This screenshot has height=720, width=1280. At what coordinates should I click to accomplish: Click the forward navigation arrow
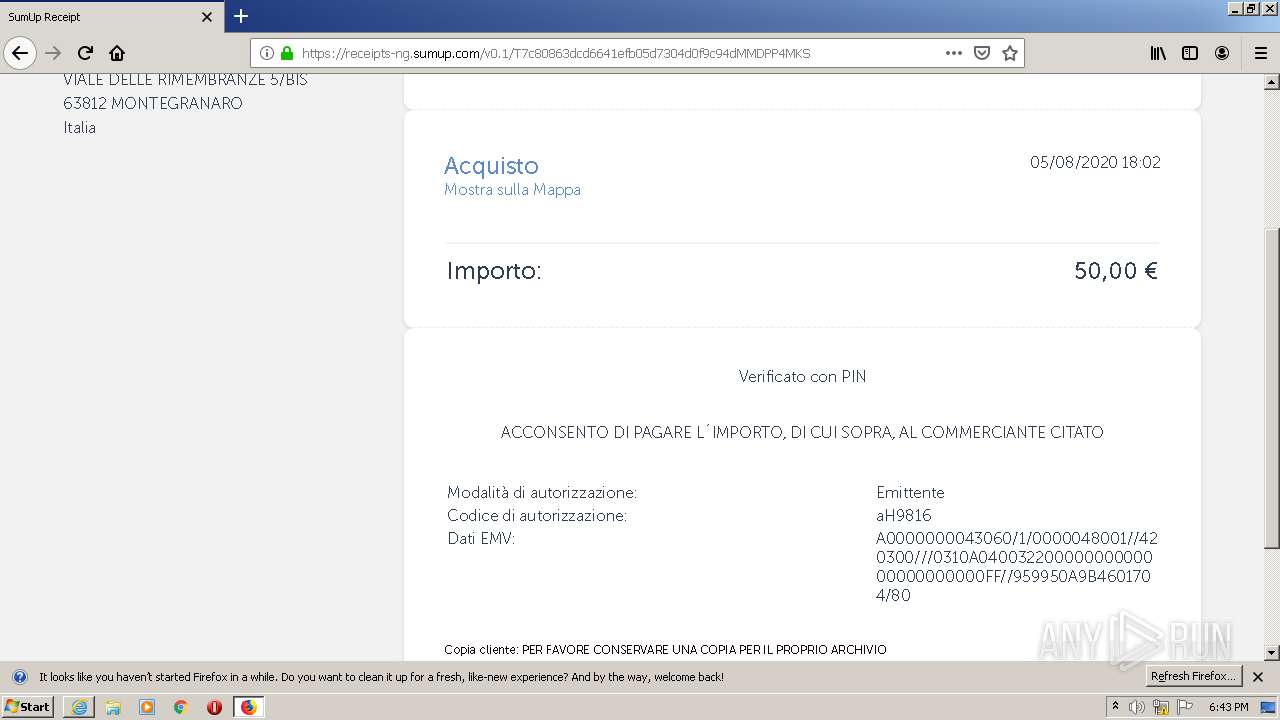pyautogui.click(x=53, y=53)
